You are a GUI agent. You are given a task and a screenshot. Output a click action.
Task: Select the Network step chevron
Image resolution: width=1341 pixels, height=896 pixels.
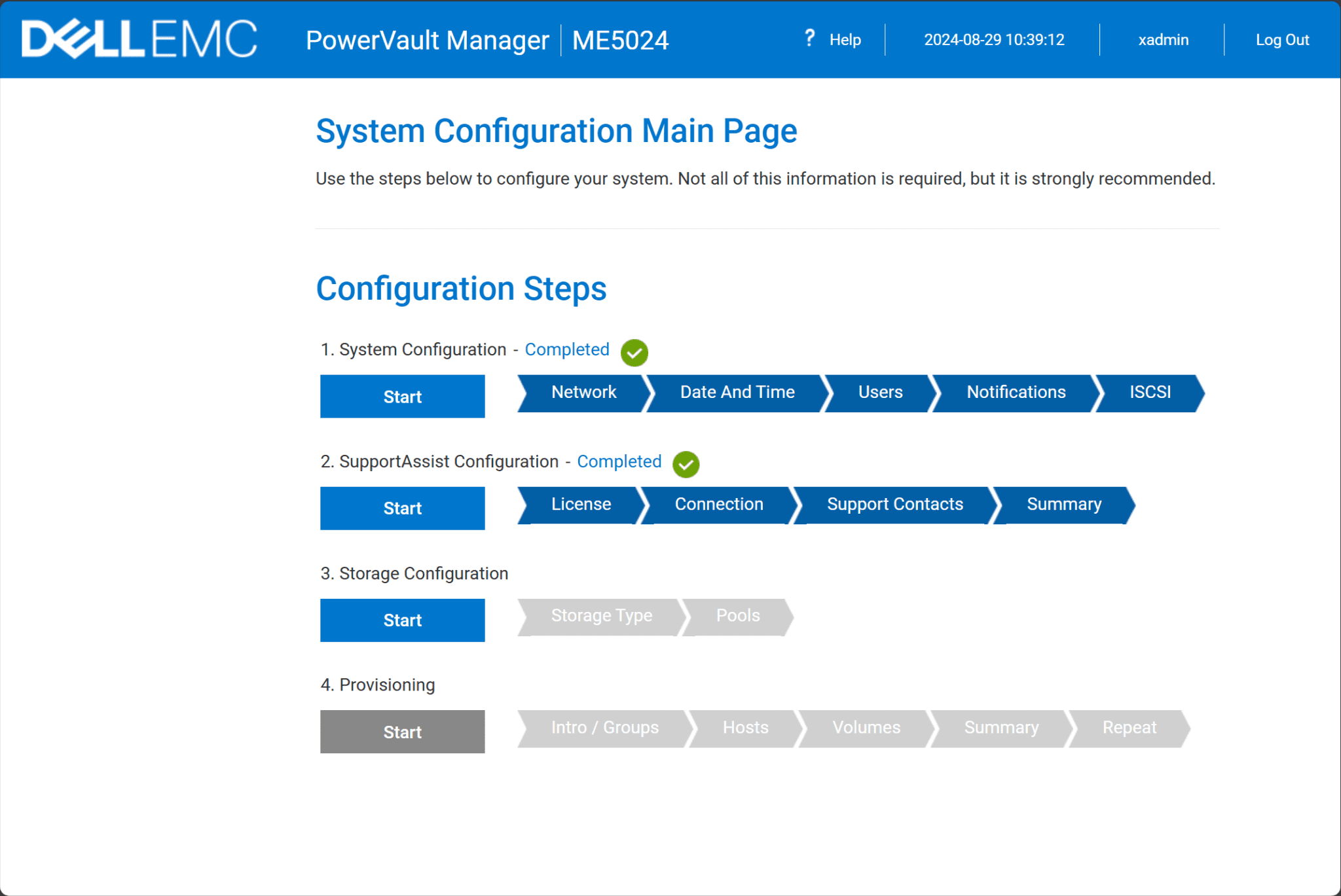pos(583,393)
